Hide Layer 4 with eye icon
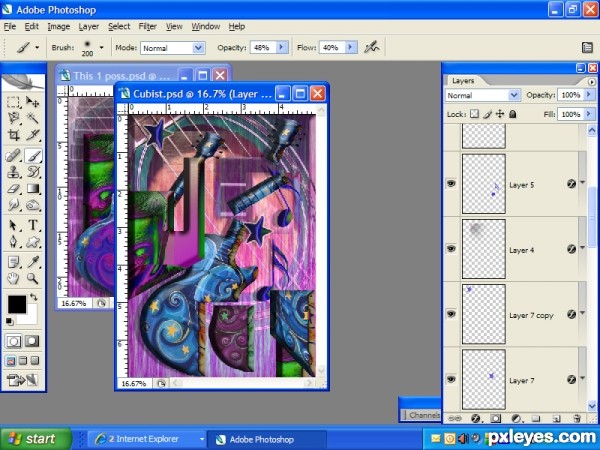Viewport: 600px width, 450px height. [452, 249]
